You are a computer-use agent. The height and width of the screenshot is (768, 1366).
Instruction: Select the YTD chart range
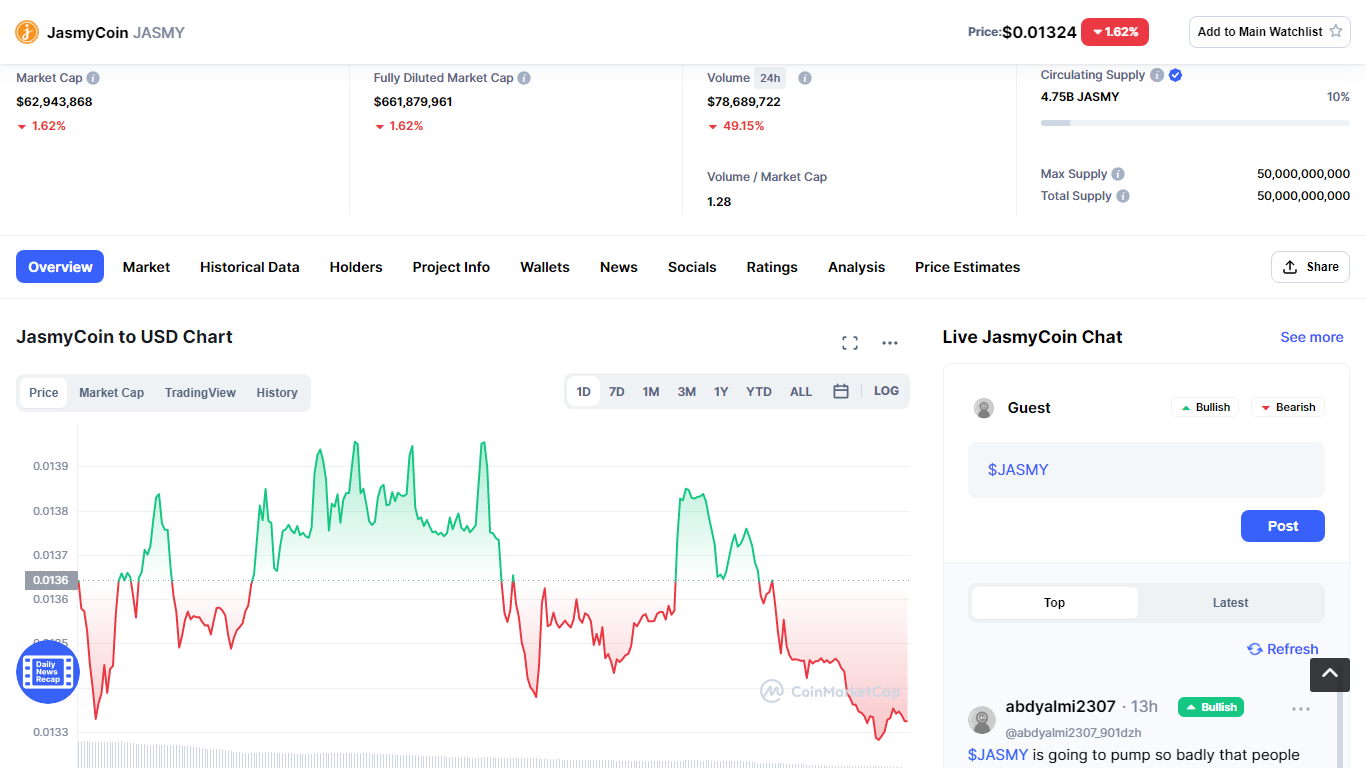(759, 391)
